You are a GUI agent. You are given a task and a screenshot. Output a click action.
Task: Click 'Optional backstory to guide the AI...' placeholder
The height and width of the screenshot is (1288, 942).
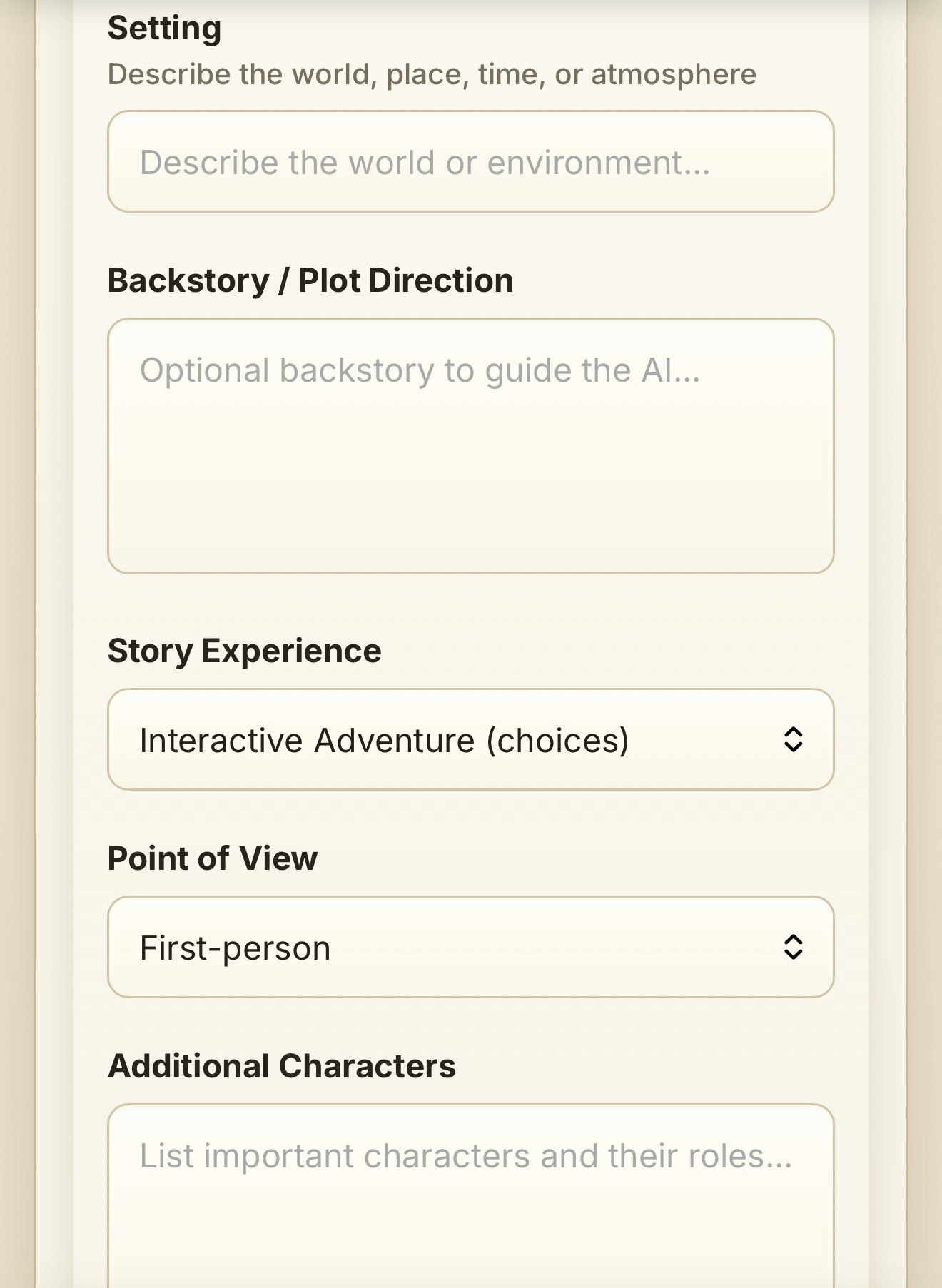(420, 370)
